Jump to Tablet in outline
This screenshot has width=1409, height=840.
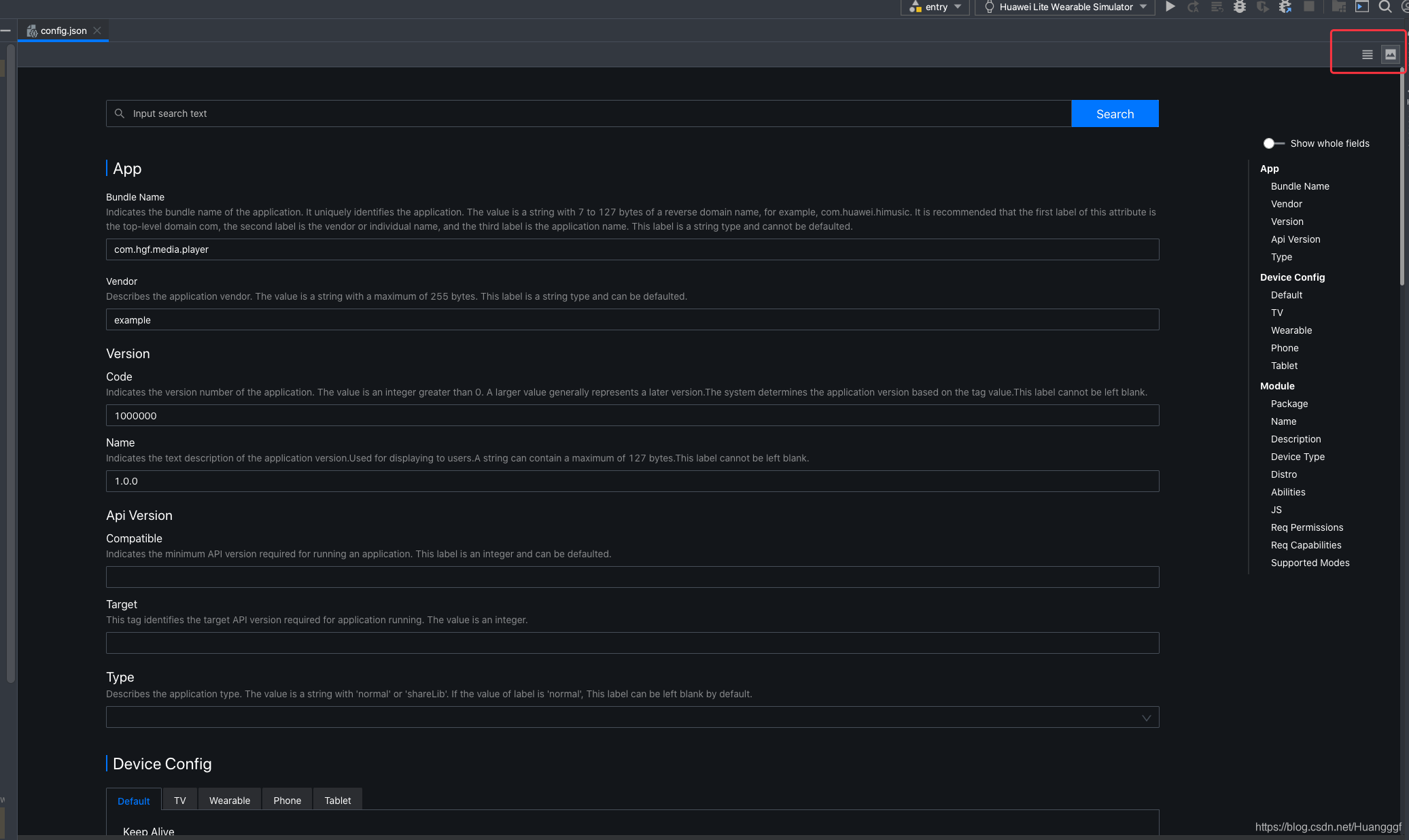point(1284,366)
